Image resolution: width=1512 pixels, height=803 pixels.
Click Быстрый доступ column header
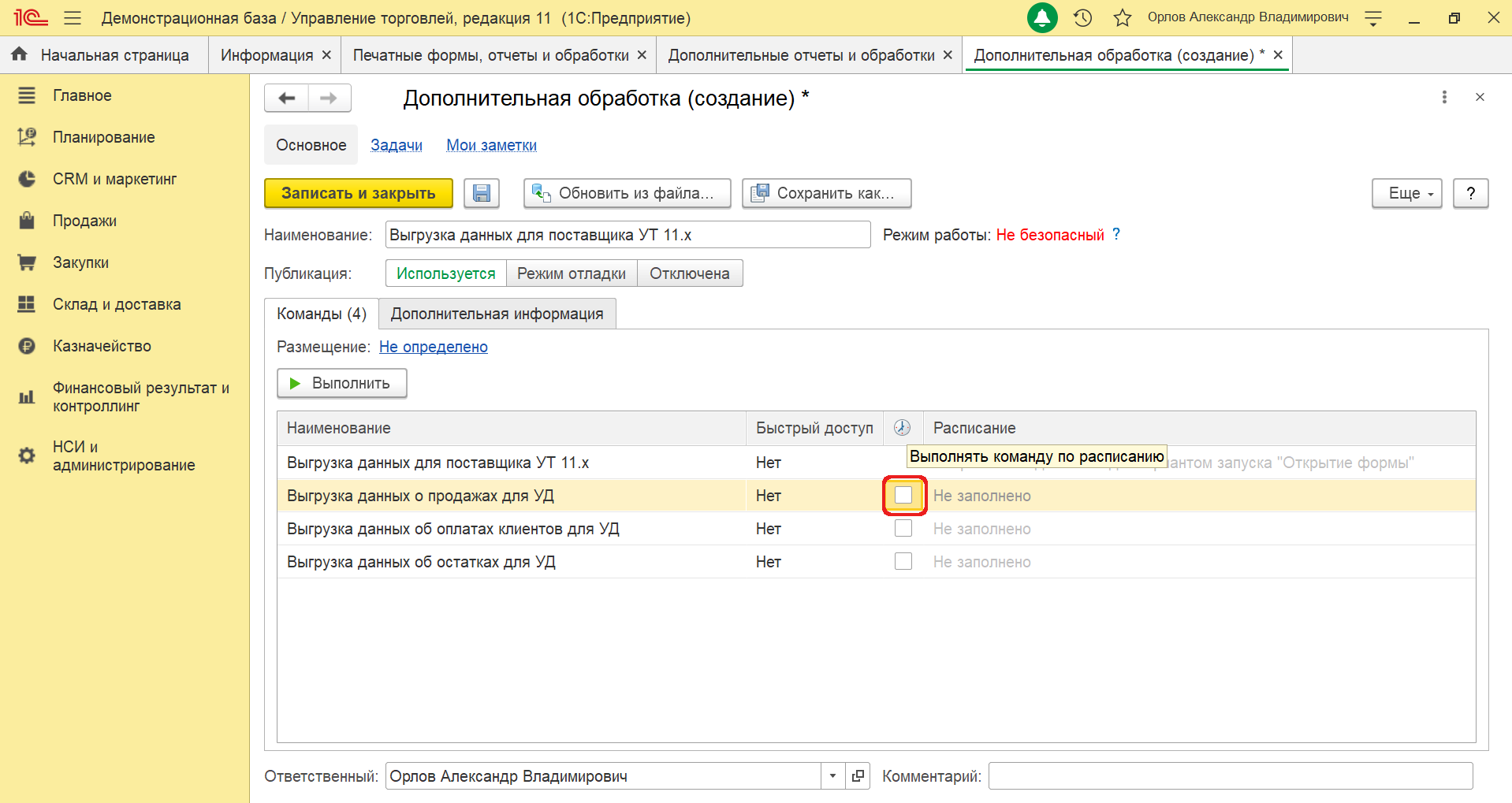pos(814,428)
